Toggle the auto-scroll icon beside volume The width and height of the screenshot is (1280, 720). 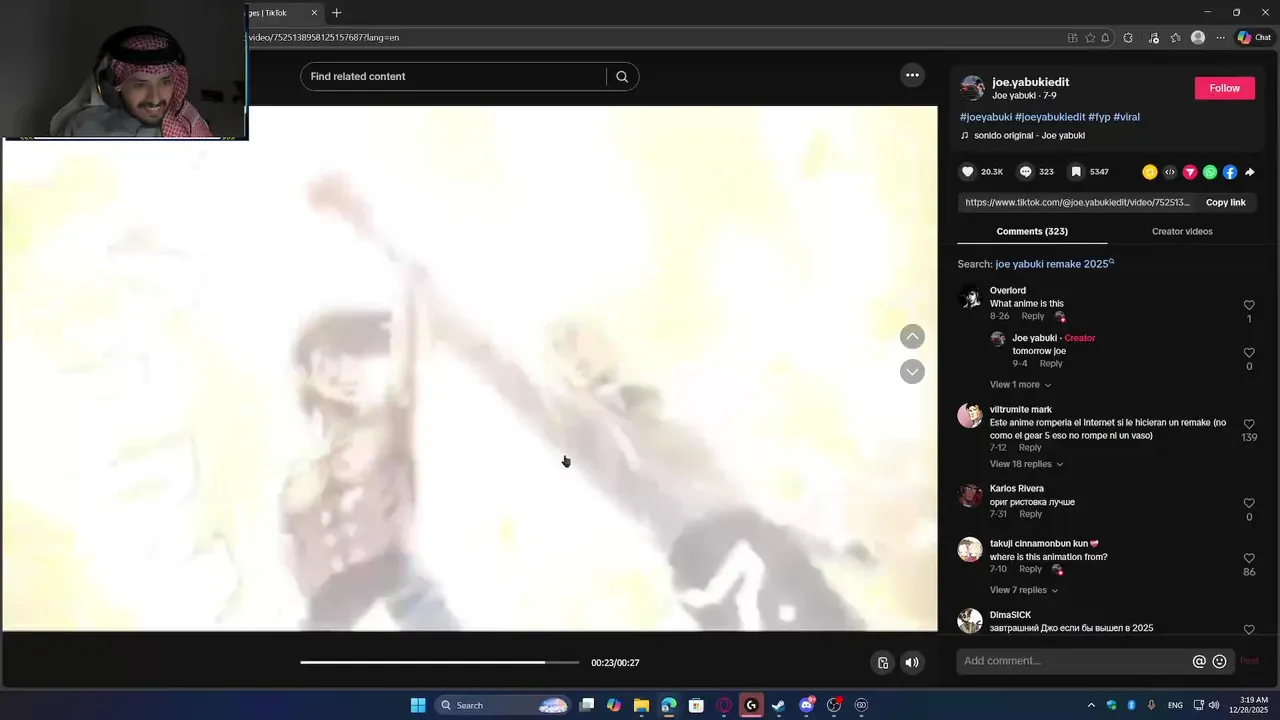pyautogui.click(x=883, y=662)
